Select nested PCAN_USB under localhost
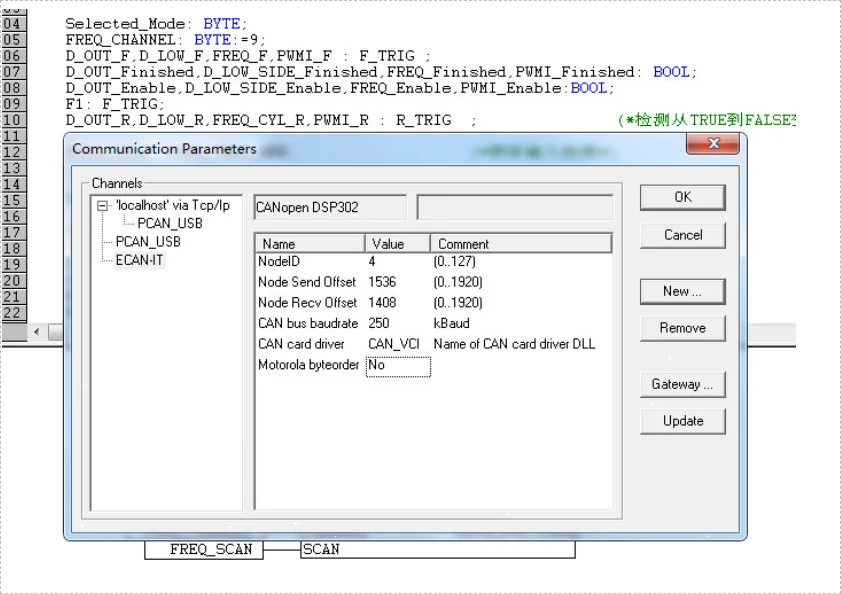Image resolution: width=841 pixels, height=594 pixels. [172, 223]
